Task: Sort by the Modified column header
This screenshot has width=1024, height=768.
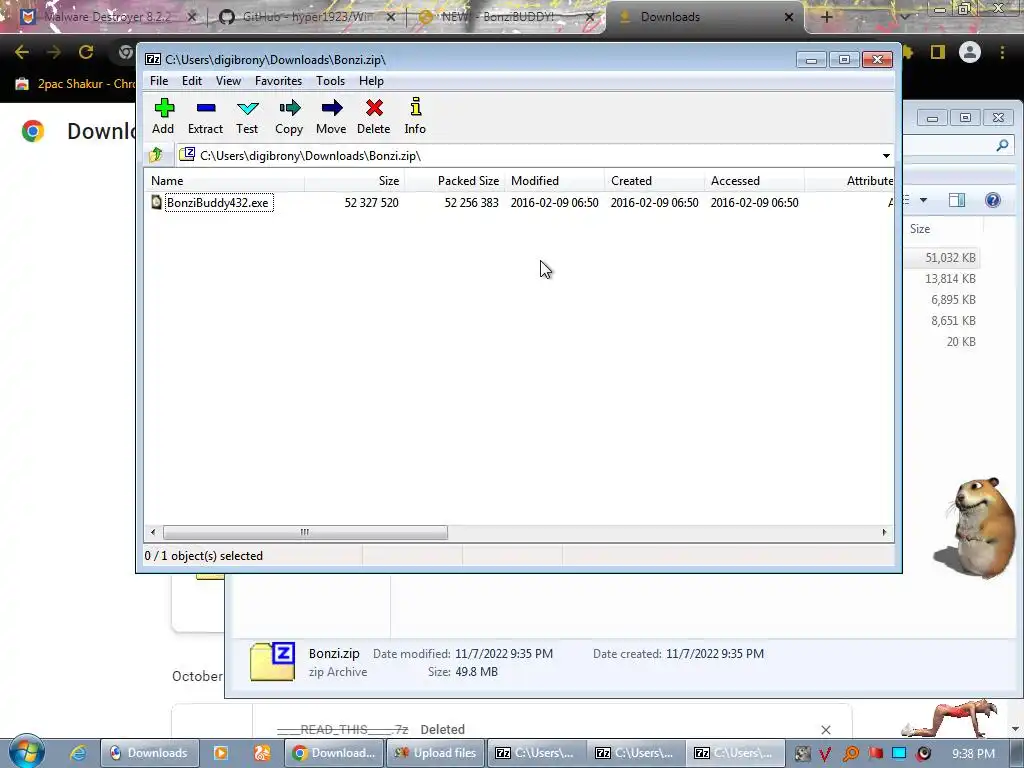Action: [554, 181]
